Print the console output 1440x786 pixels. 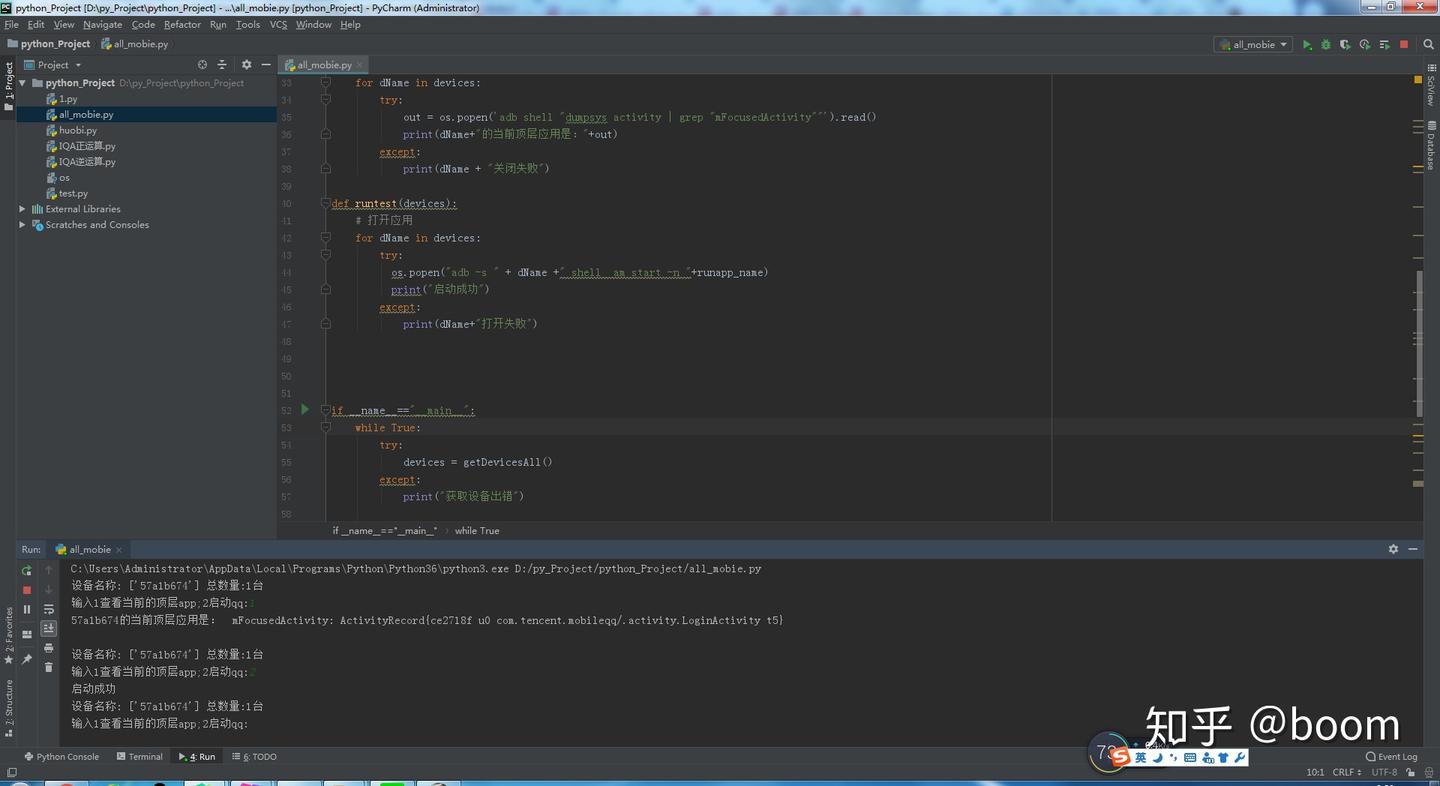pyautogui.click(x=48, y=648)
